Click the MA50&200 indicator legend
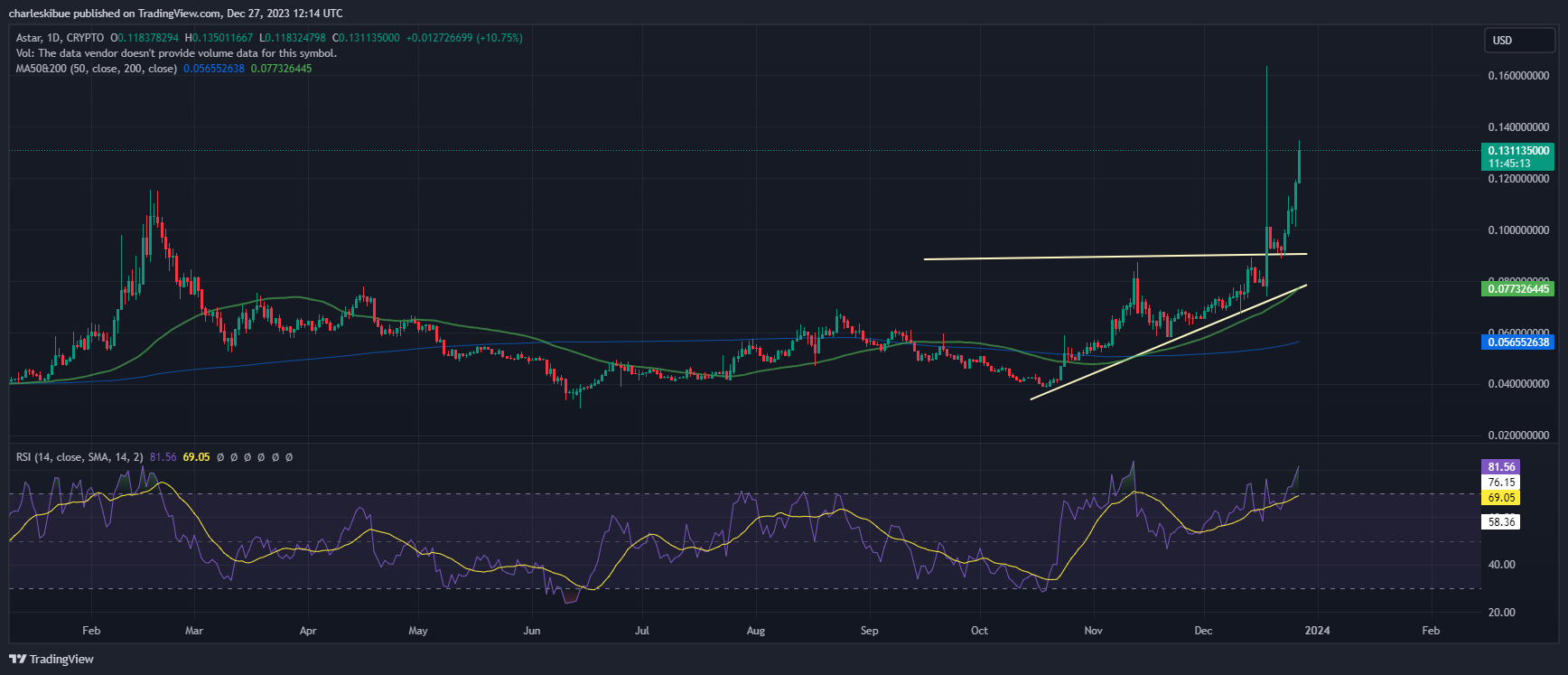 (x=96, y=69)
